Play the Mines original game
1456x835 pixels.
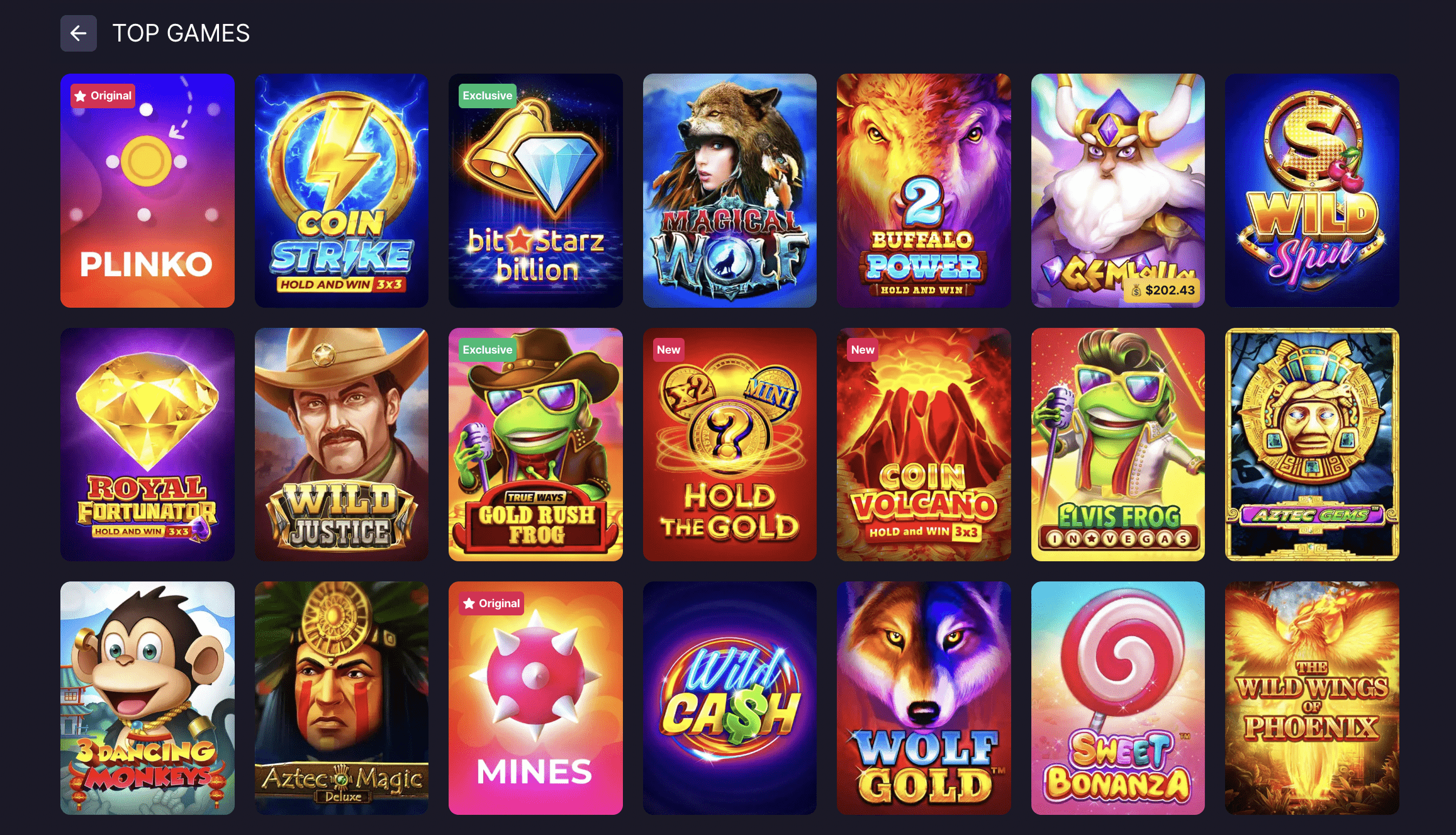click(535, 698)
